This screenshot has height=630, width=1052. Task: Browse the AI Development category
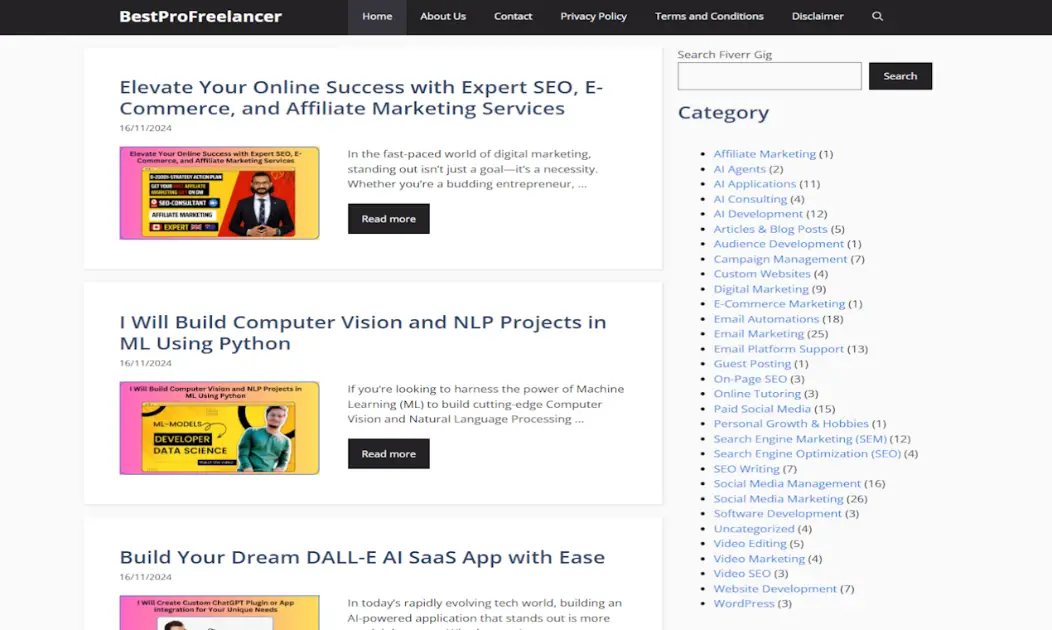pos(759,213)
